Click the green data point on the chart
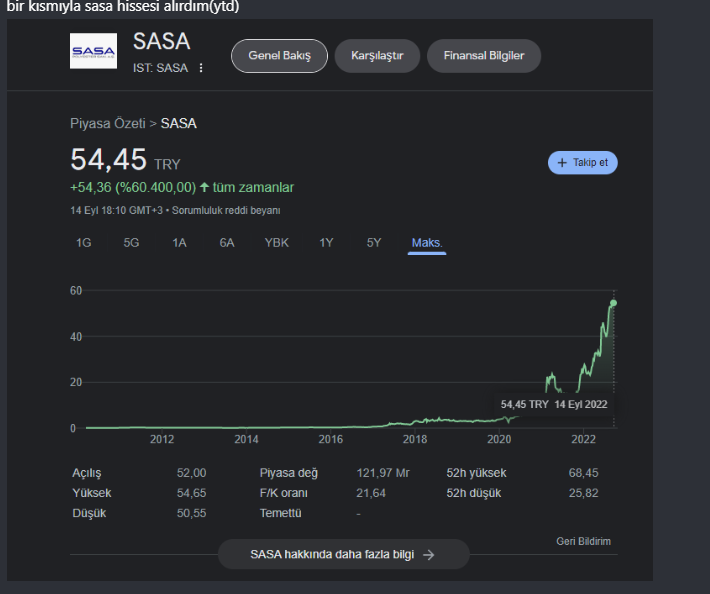Viewport: 710px width, 594px height. point(613,303)
